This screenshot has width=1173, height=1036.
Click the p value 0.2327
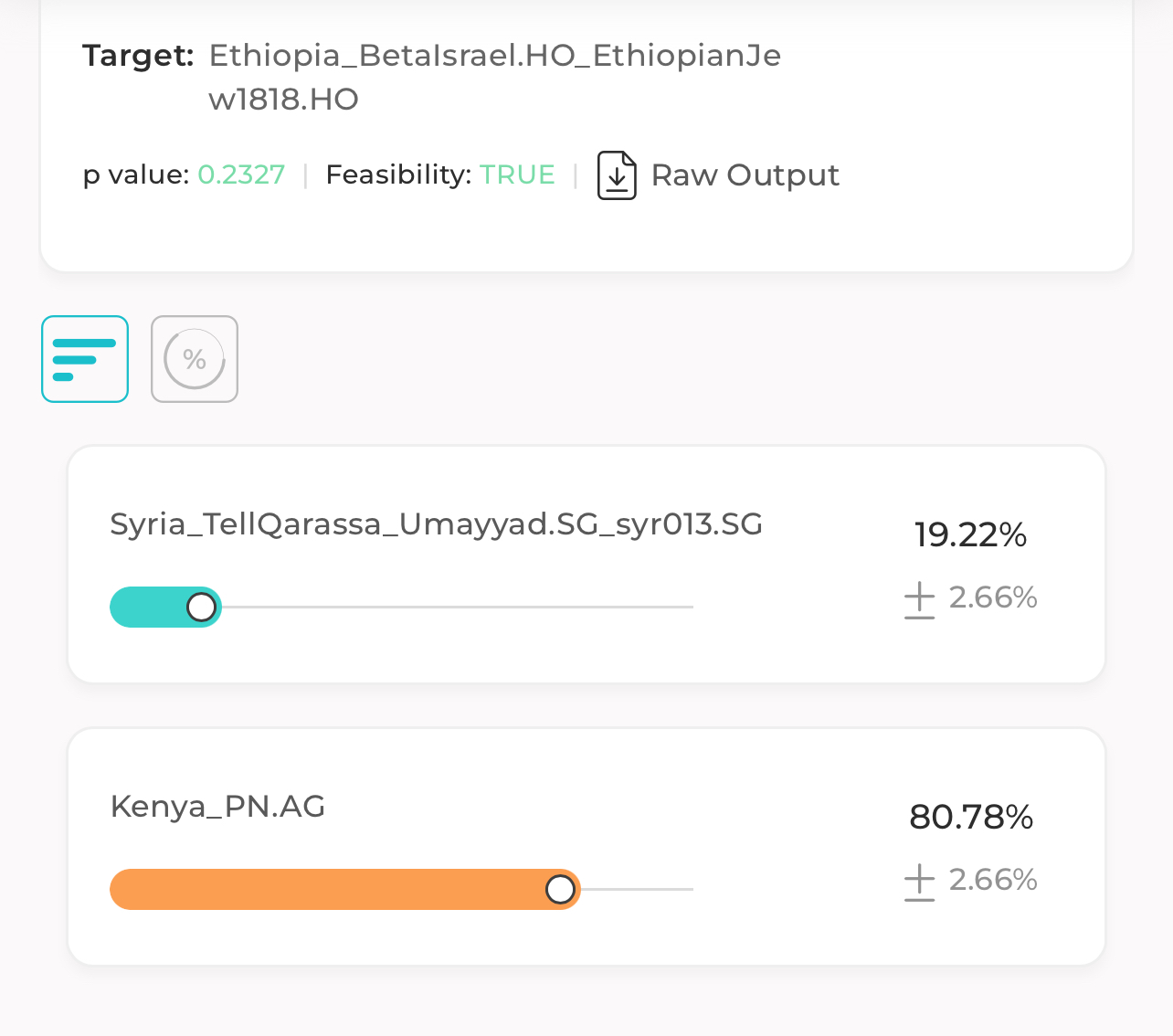242,174
